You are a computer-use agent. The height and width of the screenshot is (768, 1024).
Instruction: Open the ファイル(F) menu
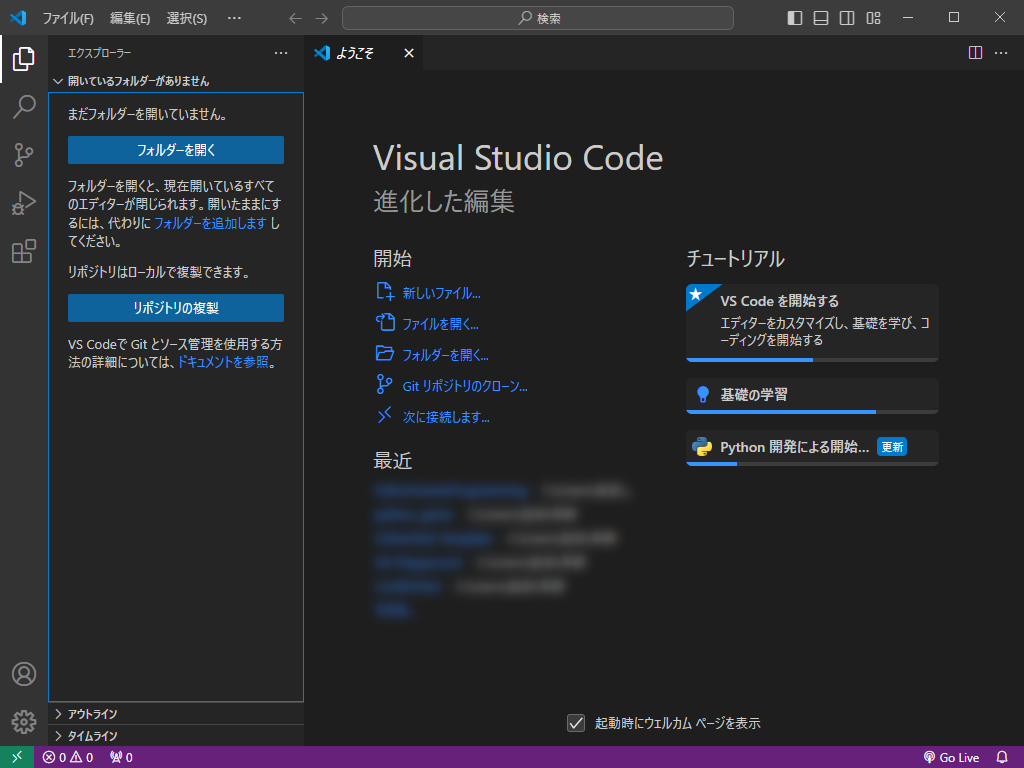click(x=68, y=18)
